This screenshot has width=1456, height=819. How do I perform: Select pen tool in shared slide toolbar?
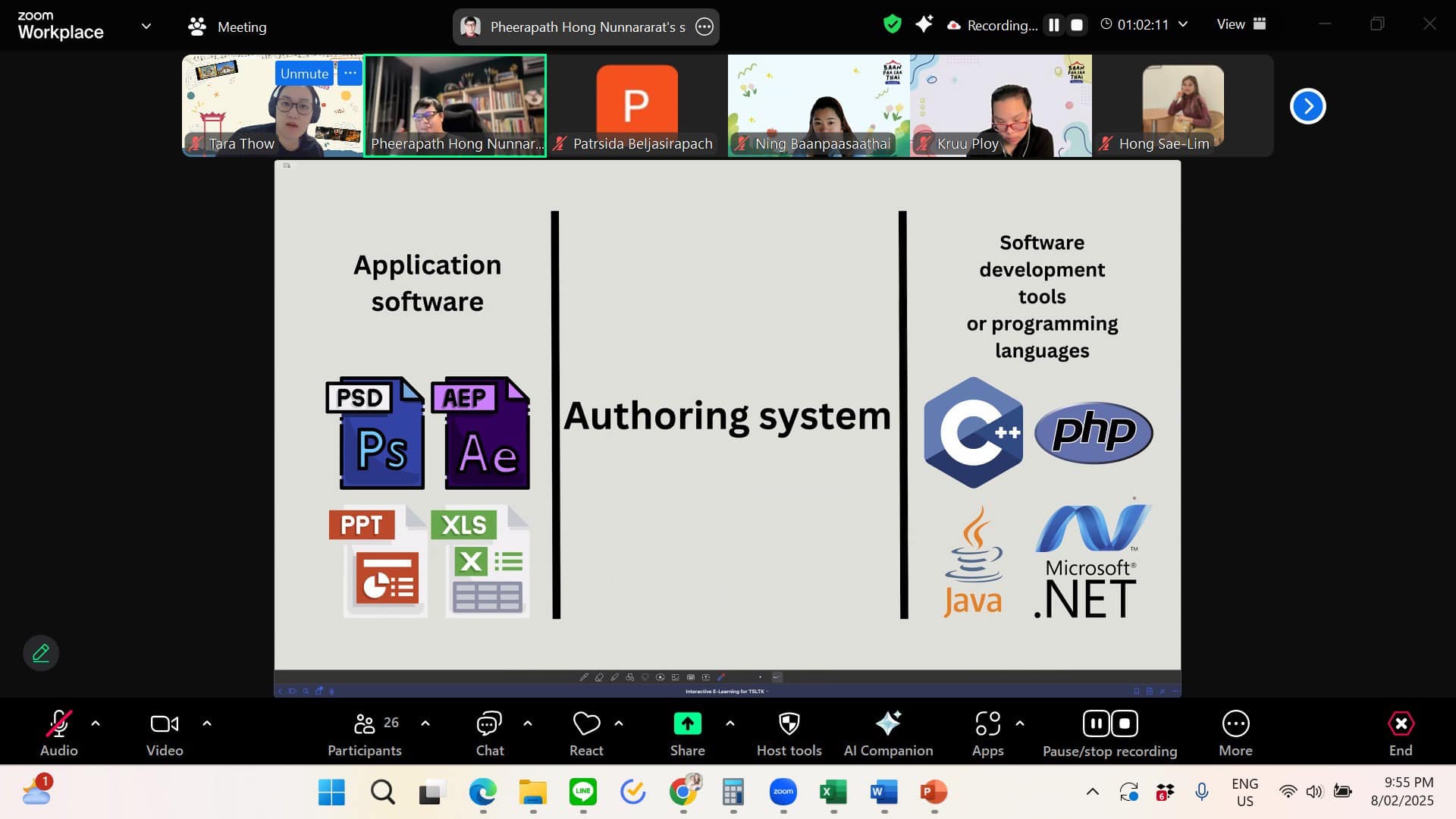click(x=584, y=677)
